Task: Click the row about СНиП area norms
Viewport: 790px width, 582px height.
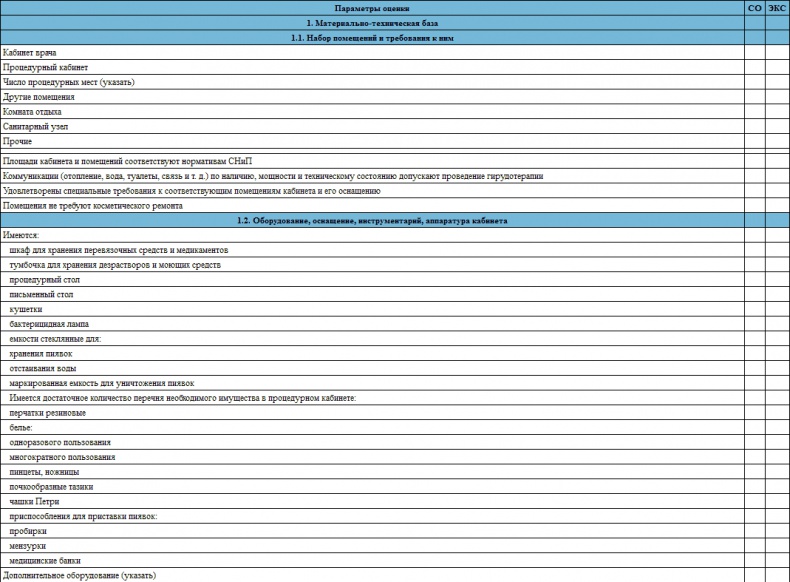Action: pos(127,161)
